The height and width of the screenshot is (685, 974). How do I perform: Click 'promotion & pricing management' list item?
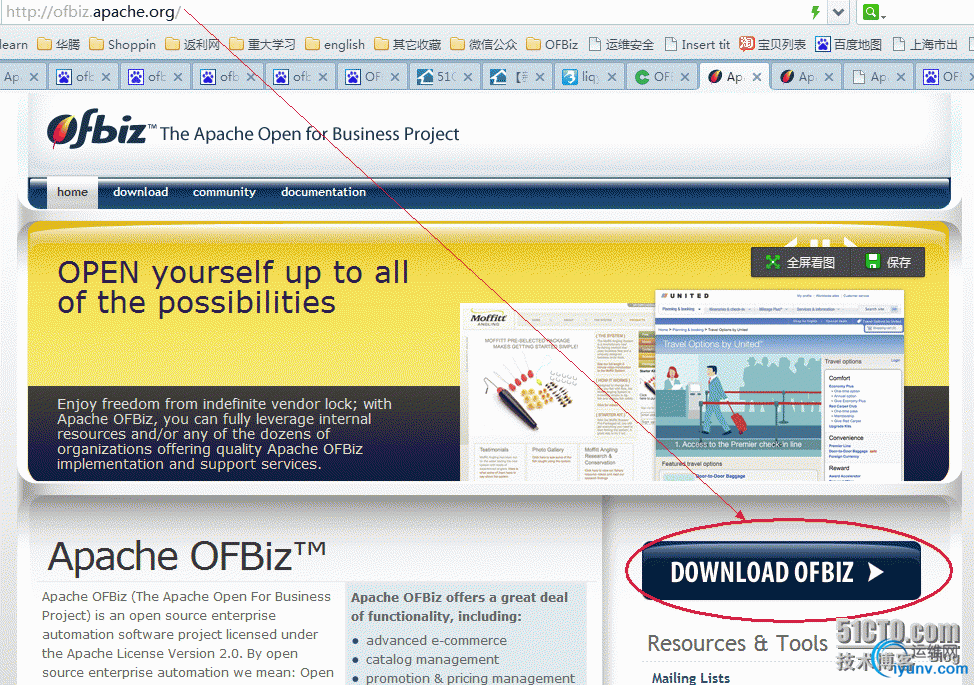tap(470, 678)
